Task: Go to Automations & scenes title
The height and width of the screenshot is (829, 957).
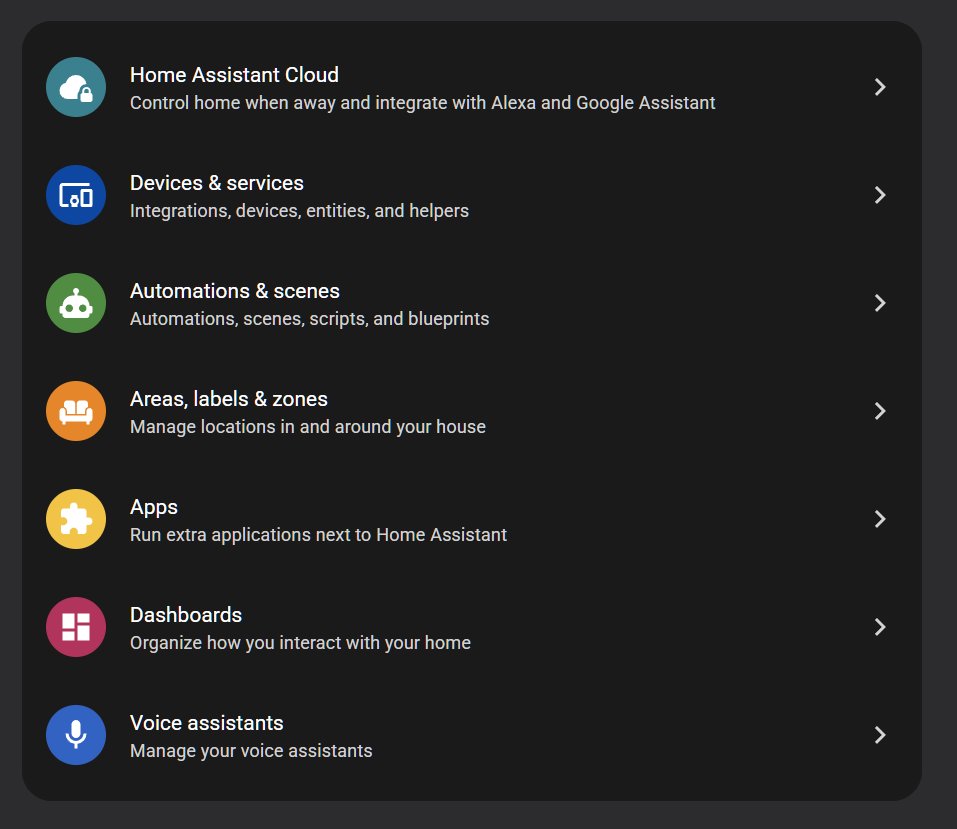Action: tap(235, 291)
